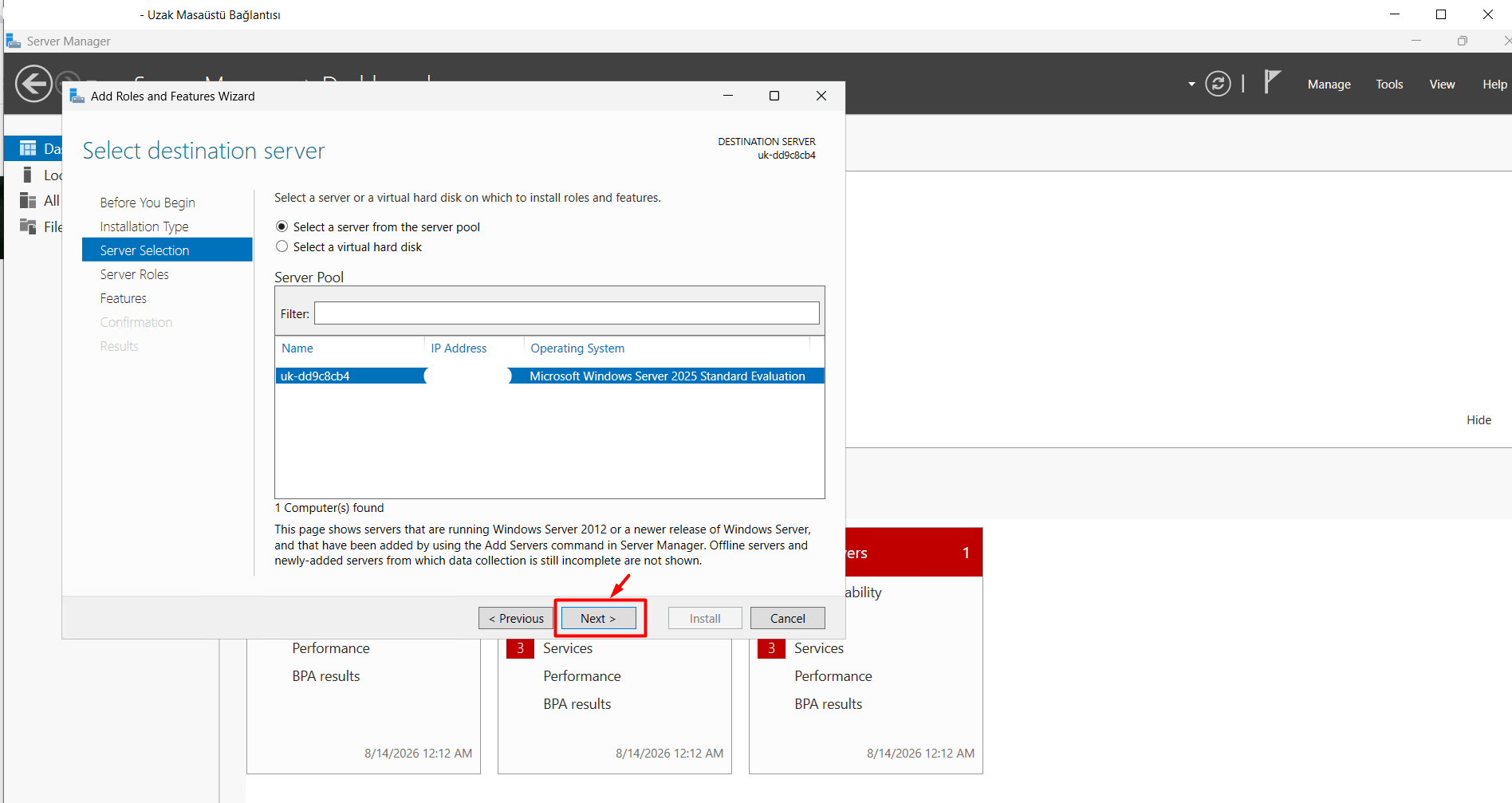
Task: Click the Microsoft Windows Server 2025 Standard Evaluation cell
Action: [667, 376]
